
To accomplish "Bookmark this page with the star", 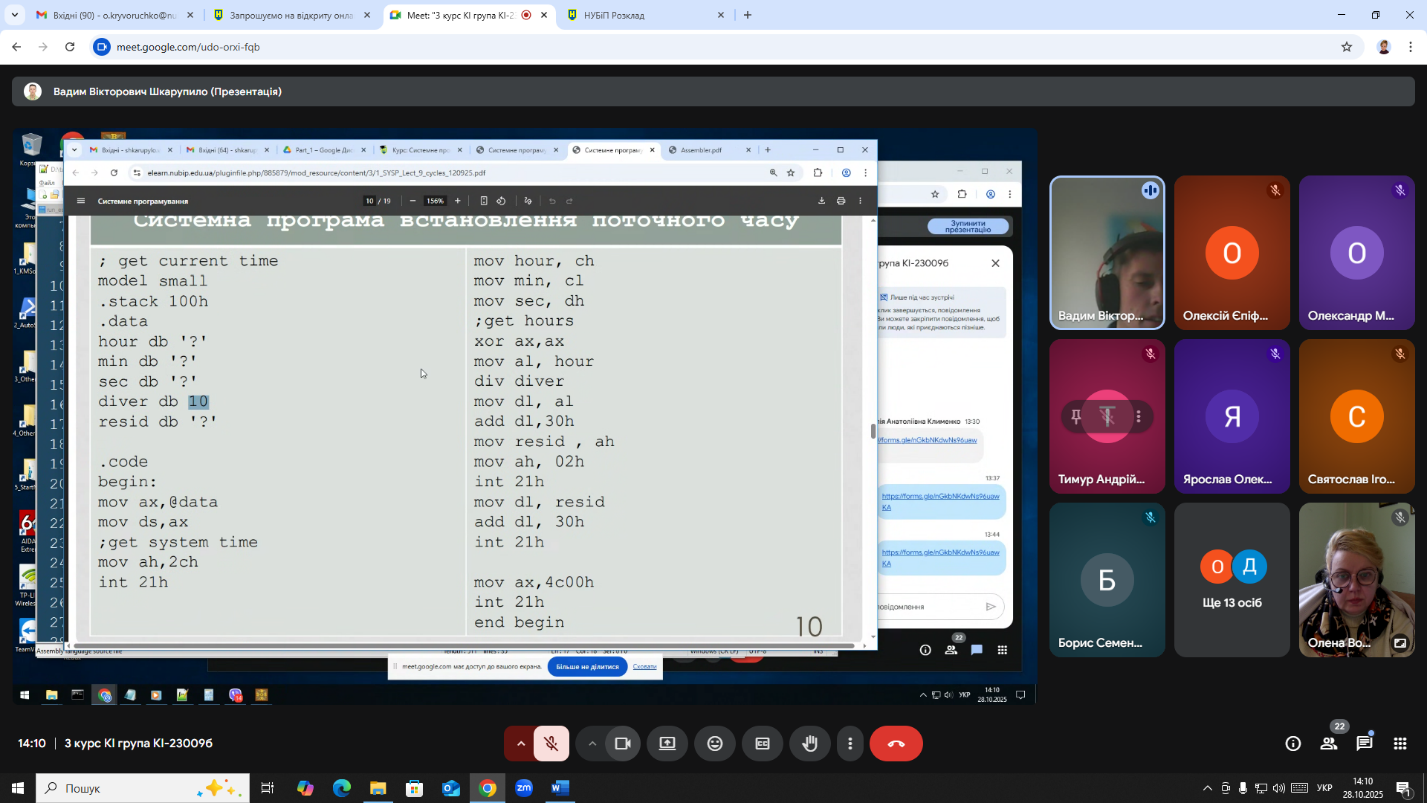I will [x=1346, y=47].
